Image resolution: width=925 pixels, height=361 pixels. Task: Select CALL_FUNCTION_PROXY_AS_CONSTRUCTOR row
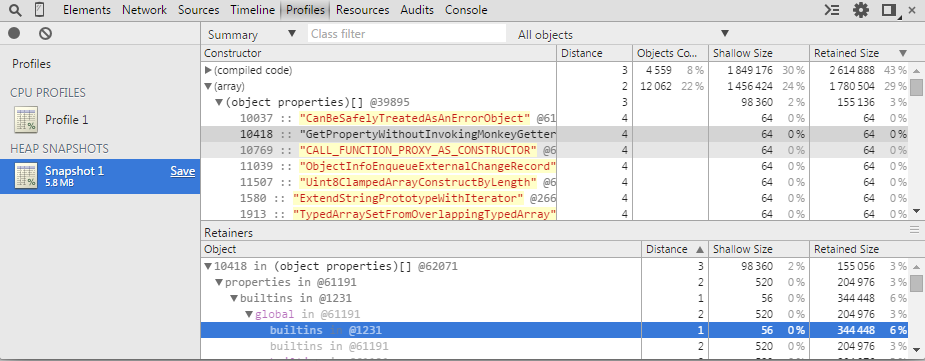(x=555, y=150)
